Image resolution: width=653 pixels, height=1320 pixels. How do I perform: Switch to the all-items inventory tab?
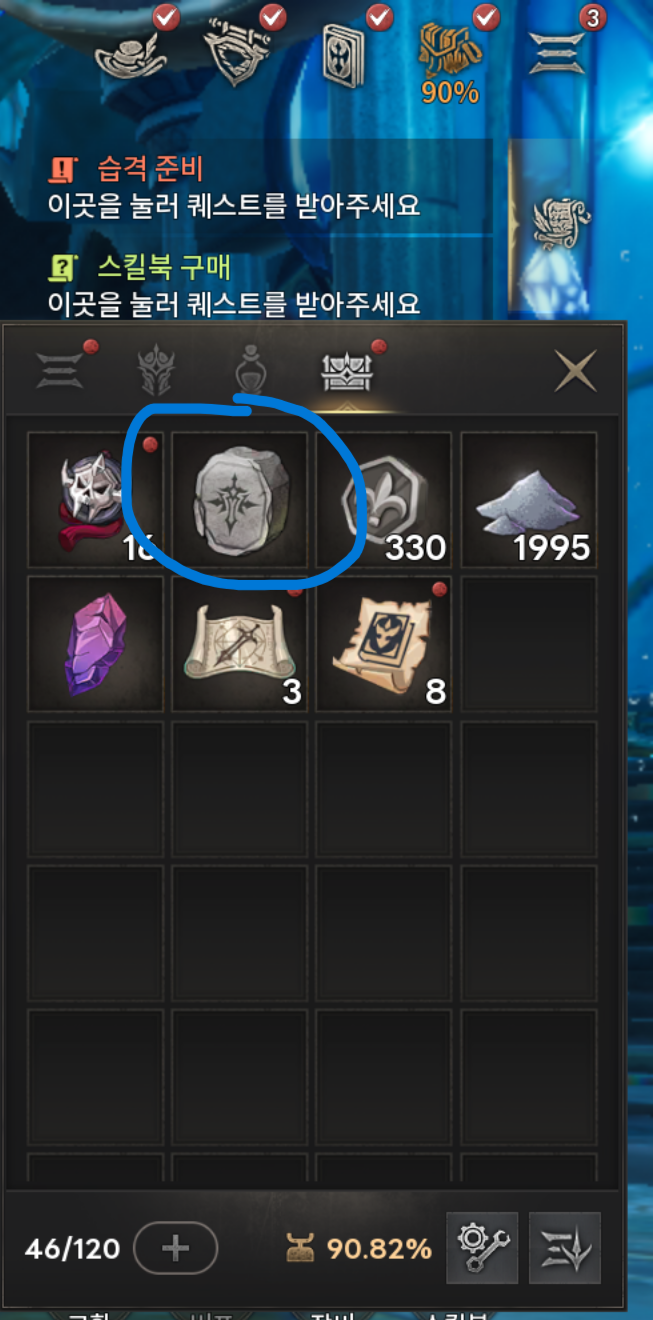click(59, 371)
